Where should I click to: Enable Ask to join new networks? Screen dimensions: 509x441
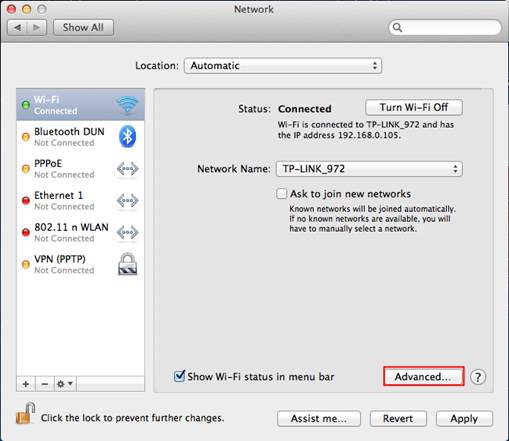point(282,194)
